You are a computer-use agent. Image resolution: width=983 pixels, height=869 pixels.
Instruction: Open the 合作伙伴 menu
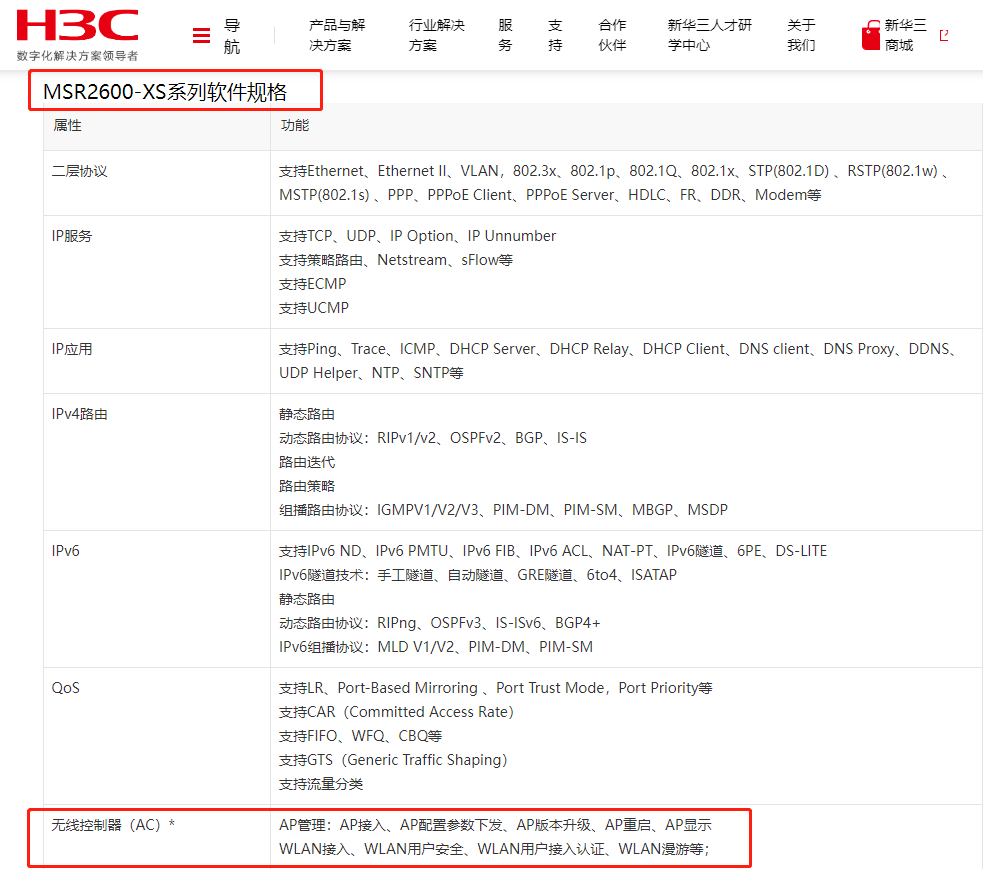coord(612,35)
